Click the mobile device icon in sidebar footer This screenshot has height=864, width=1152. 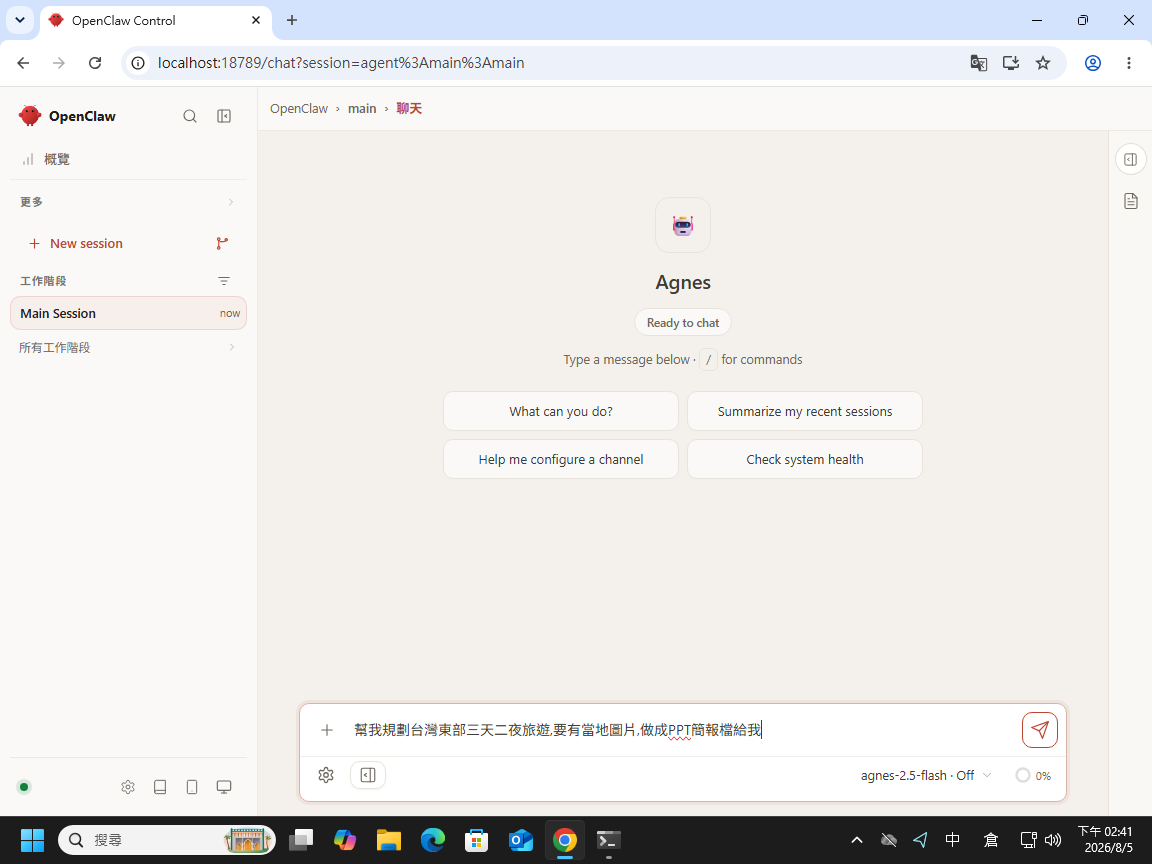192,787
